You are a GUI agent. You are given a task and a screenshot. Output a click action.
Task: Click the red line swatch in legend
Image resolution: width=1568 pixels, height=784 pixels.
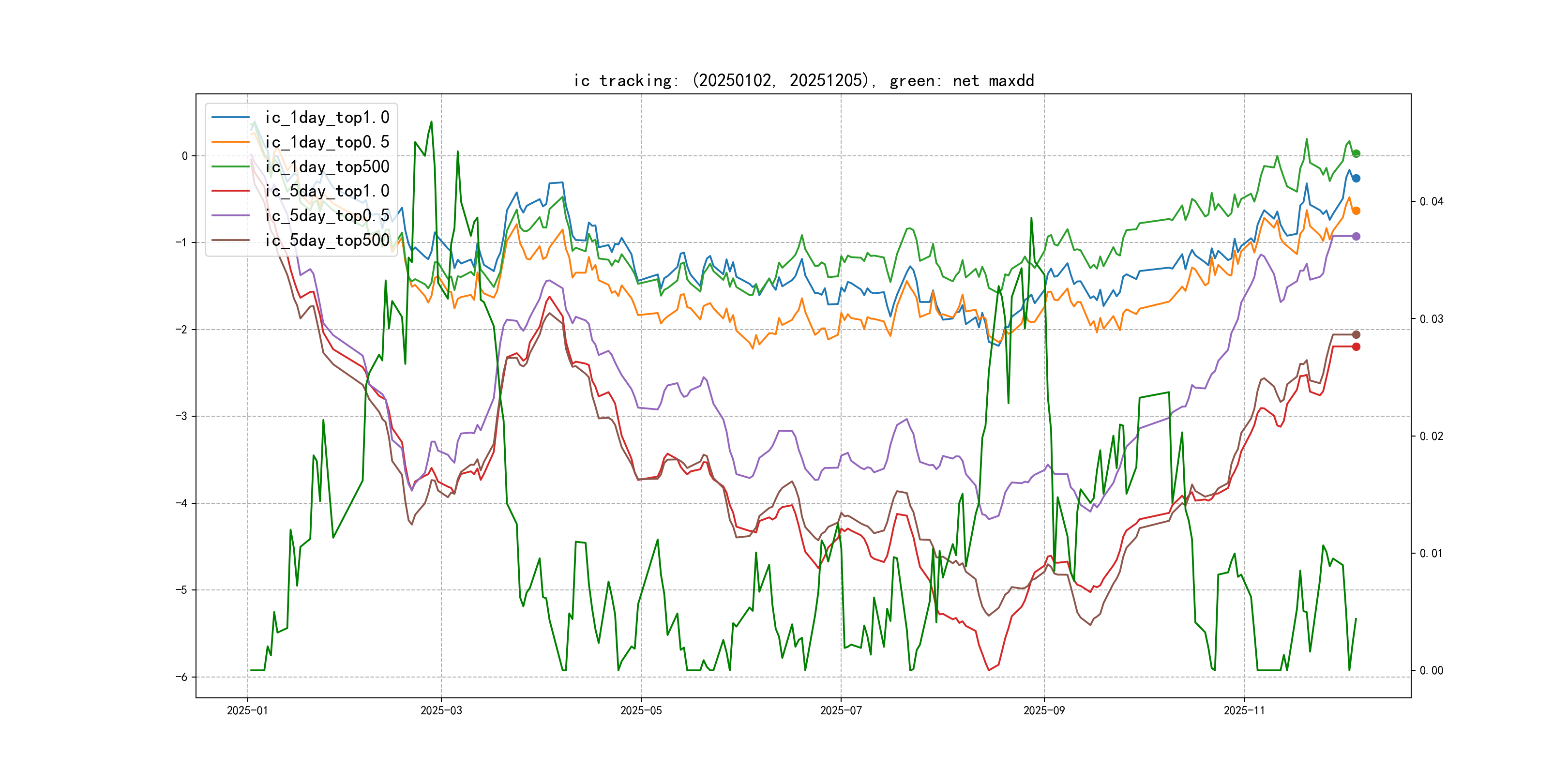(x=230, y=191)
